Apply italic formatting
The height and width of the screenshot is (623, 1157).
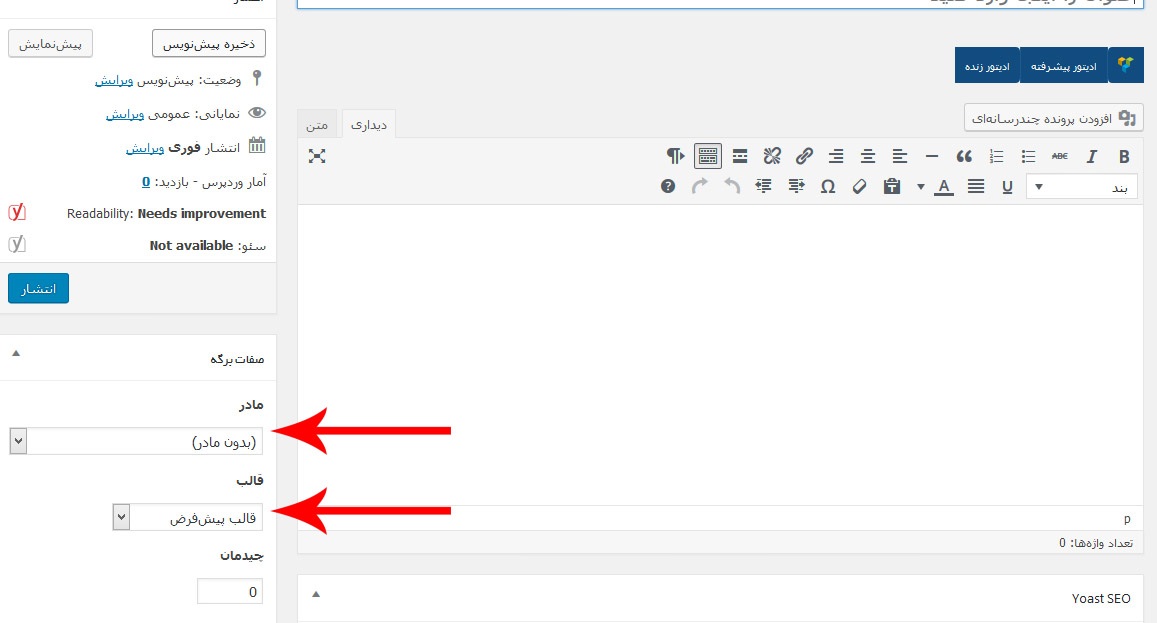coord(1092,156)
